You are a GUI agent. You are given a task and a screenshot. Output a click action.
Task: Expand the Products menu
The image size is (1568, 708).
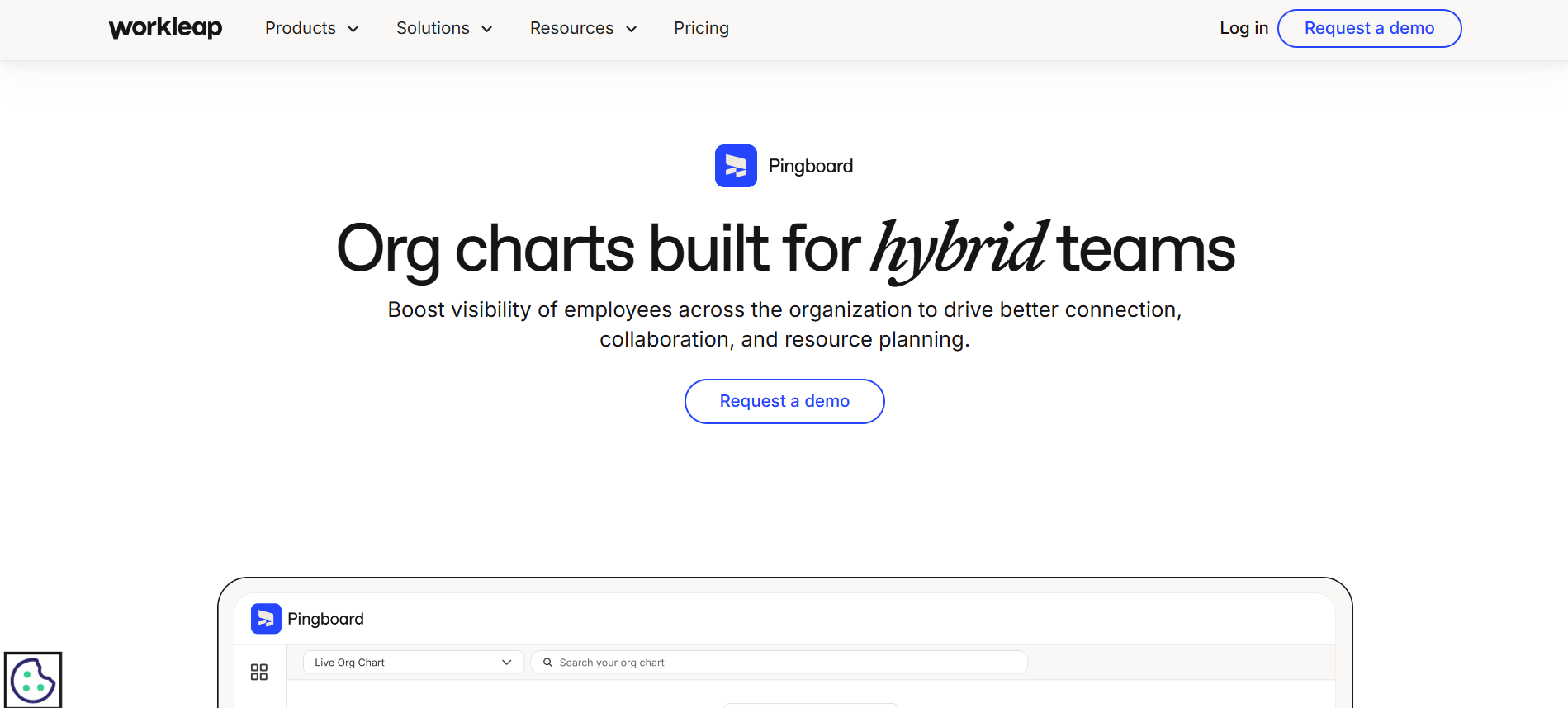pos(312,28)
